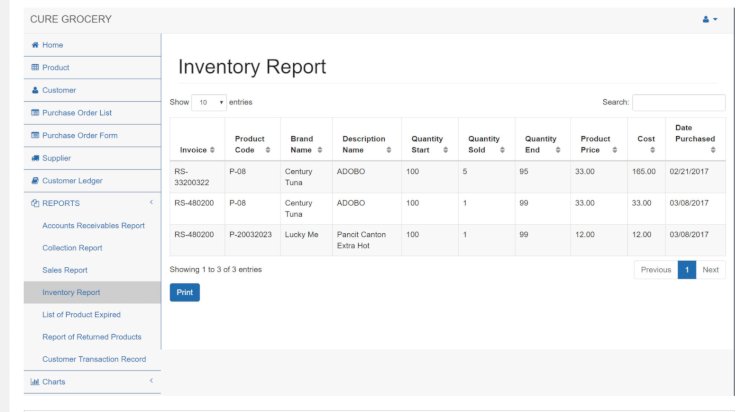Click the Purchase Order Form icon

tap(35, 135)
